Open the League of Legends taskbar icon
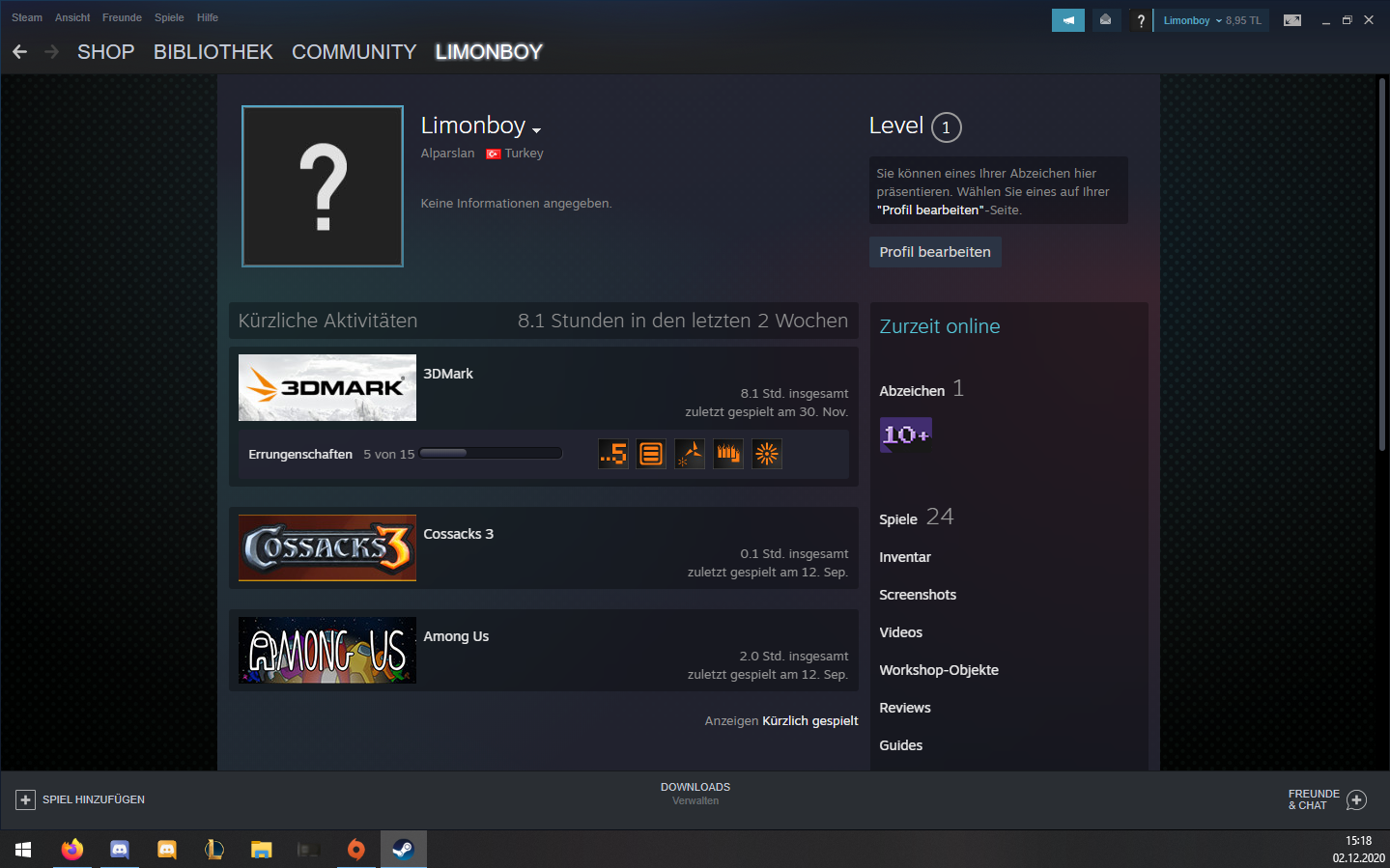Screen dimensions: 1390x868 [x=214, y=850]
